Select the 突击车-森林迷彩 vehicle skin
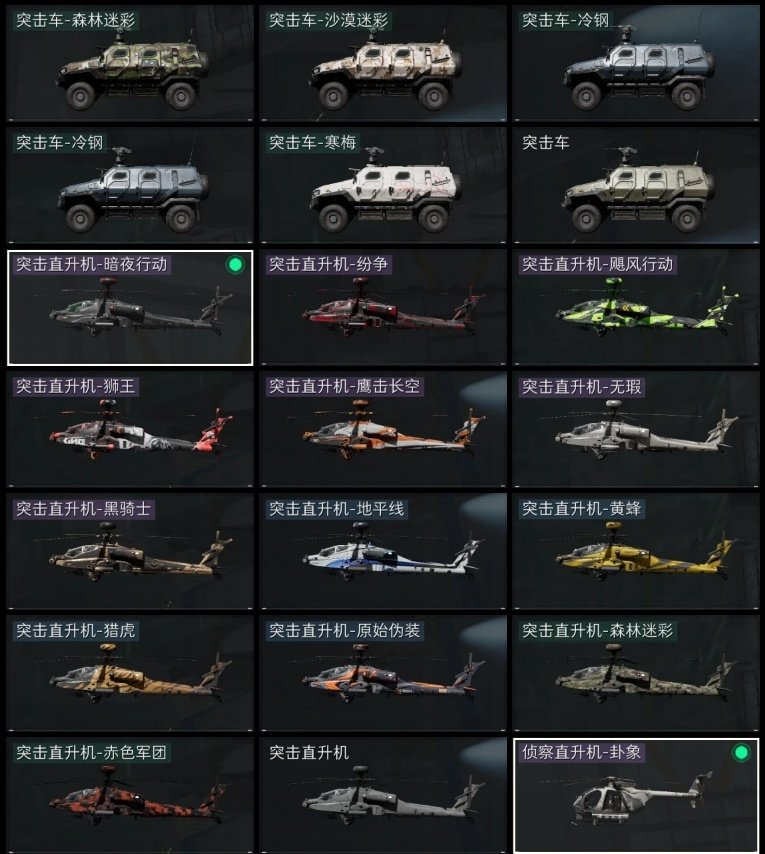 [x=130, y=63]
